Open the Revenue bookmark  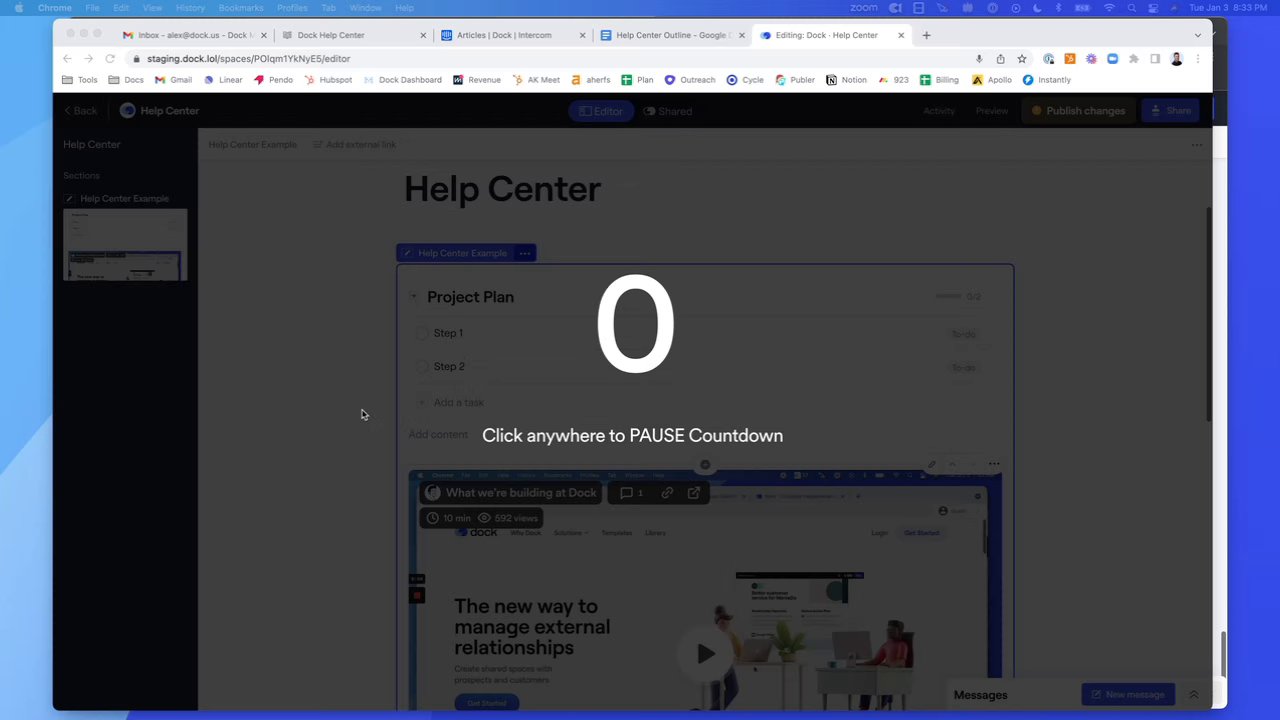coord(477,80)
